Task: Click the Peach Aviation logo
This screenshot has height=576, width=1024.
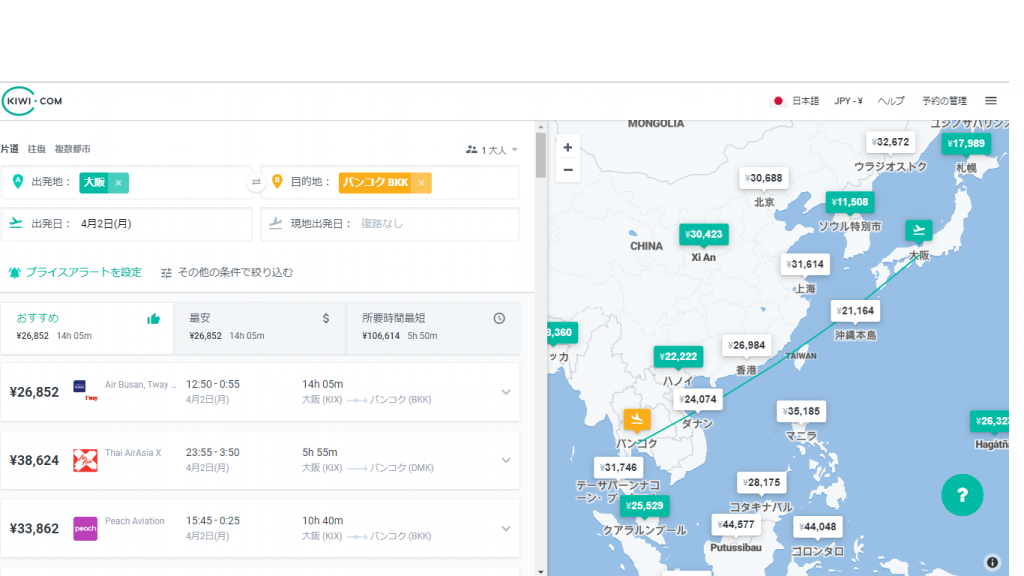Action: click(x=85, y=528)
